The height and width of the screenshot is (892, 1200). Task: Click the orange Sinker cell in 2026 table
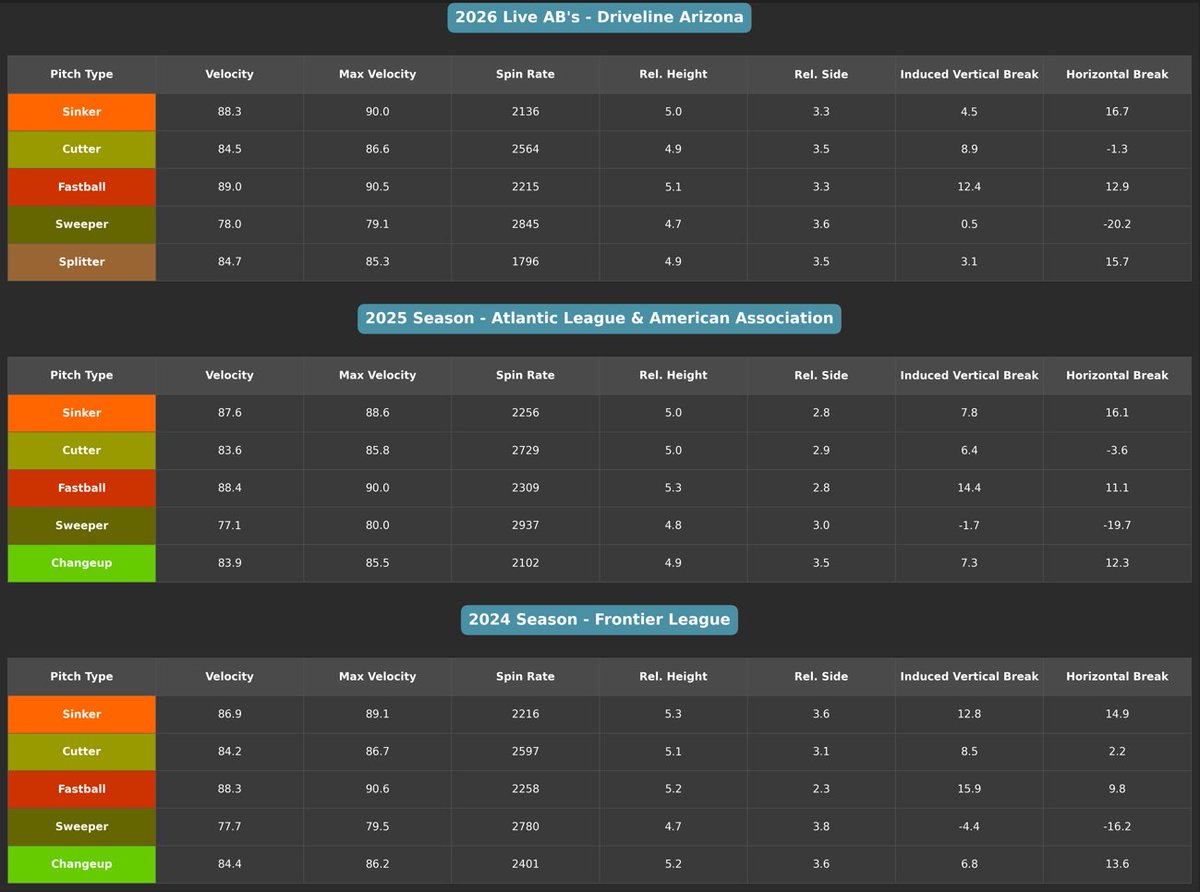point(82,112)
